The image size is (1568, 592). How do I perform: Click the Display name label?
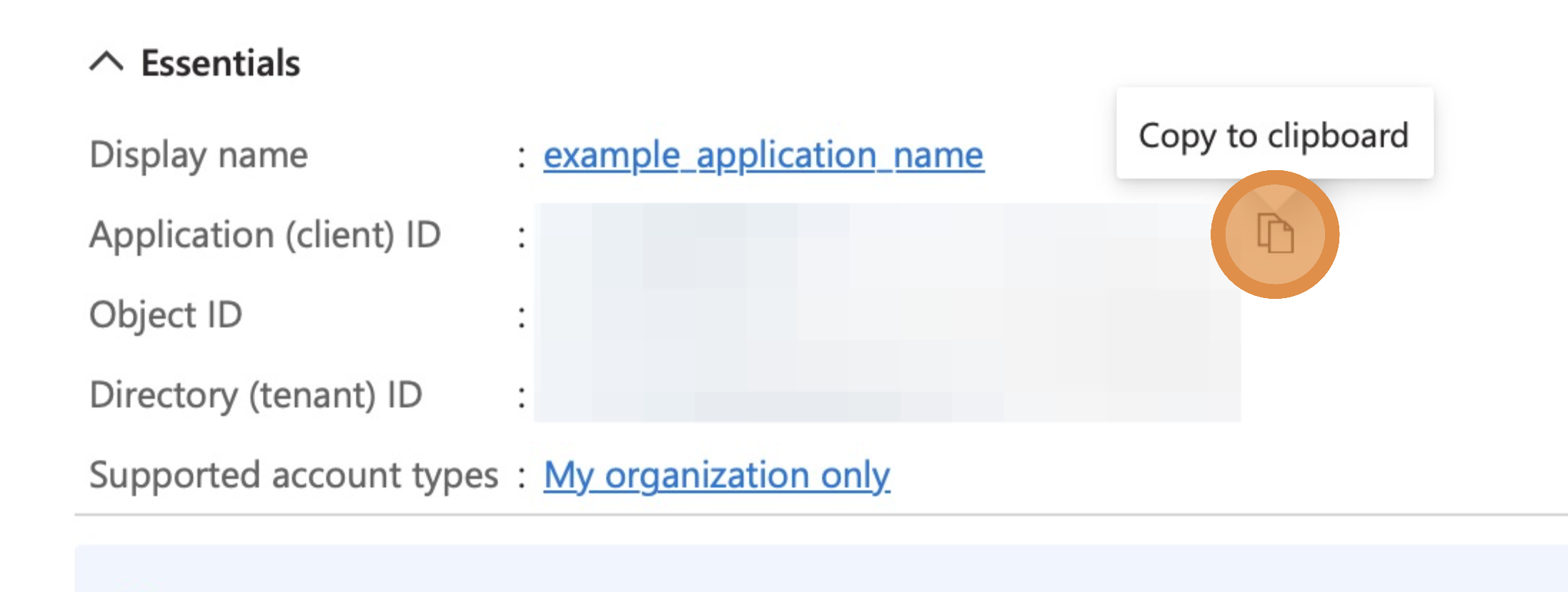[x=199, y=154]
